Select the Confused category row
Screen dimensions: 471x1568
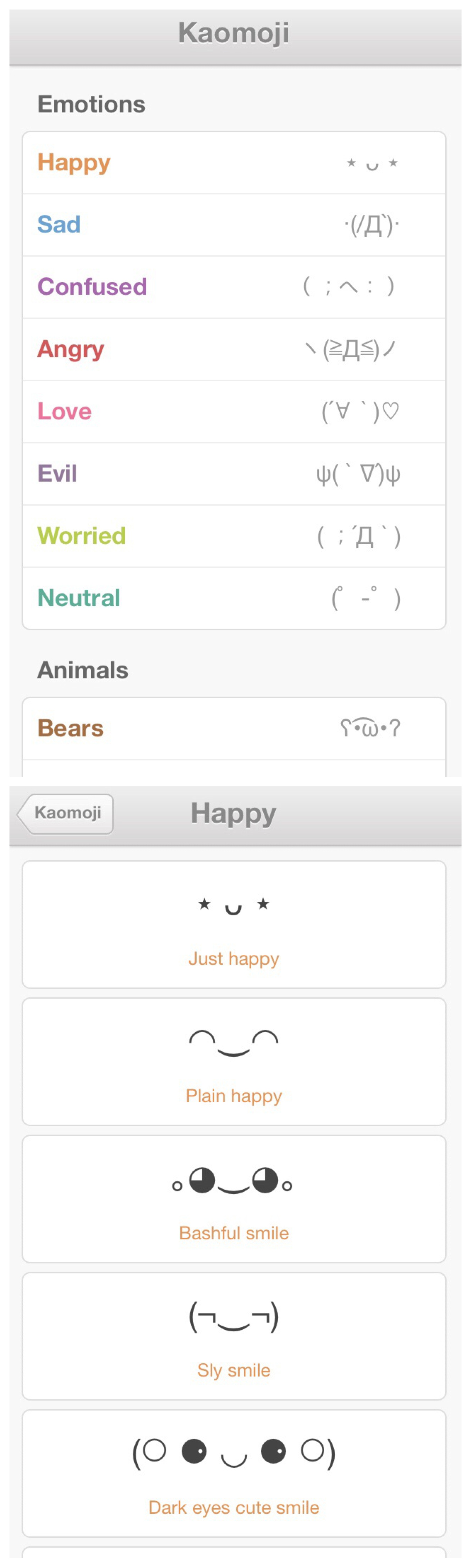[x=234, y=287]
